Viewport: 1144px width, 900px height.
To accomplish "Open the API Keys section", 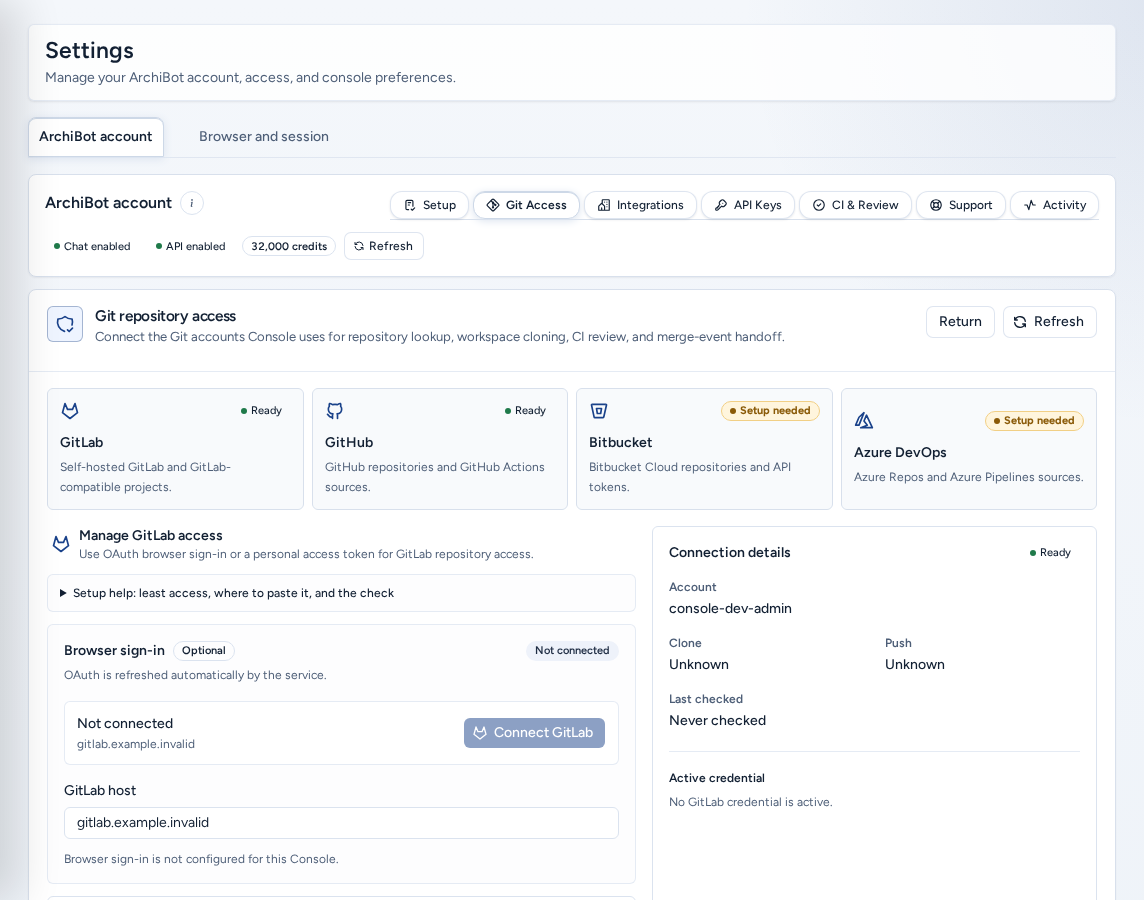I will (748, 205).
